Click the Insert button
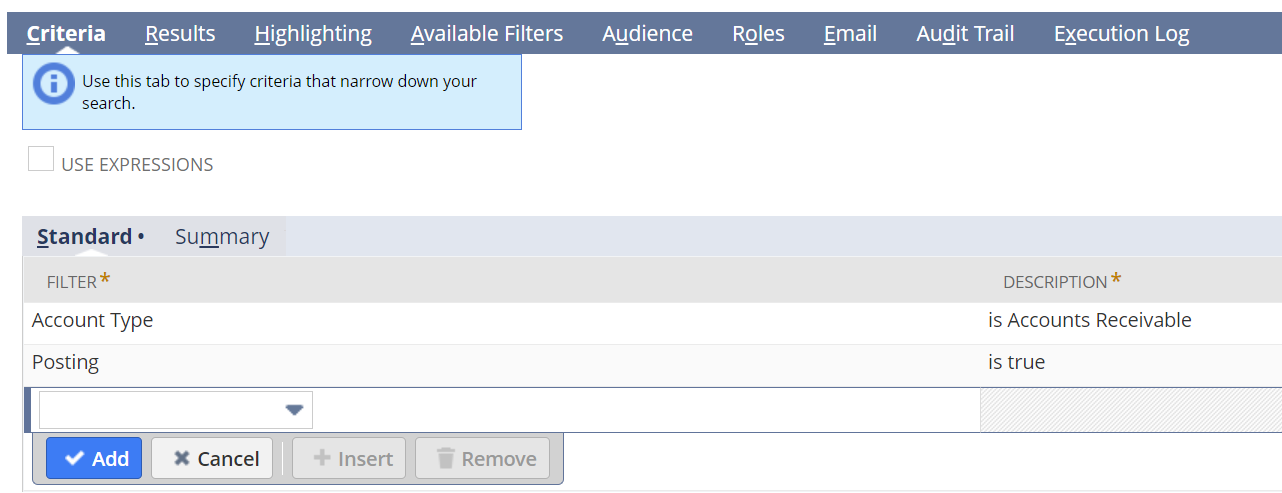1282x493 pixels. click(350, 458)
